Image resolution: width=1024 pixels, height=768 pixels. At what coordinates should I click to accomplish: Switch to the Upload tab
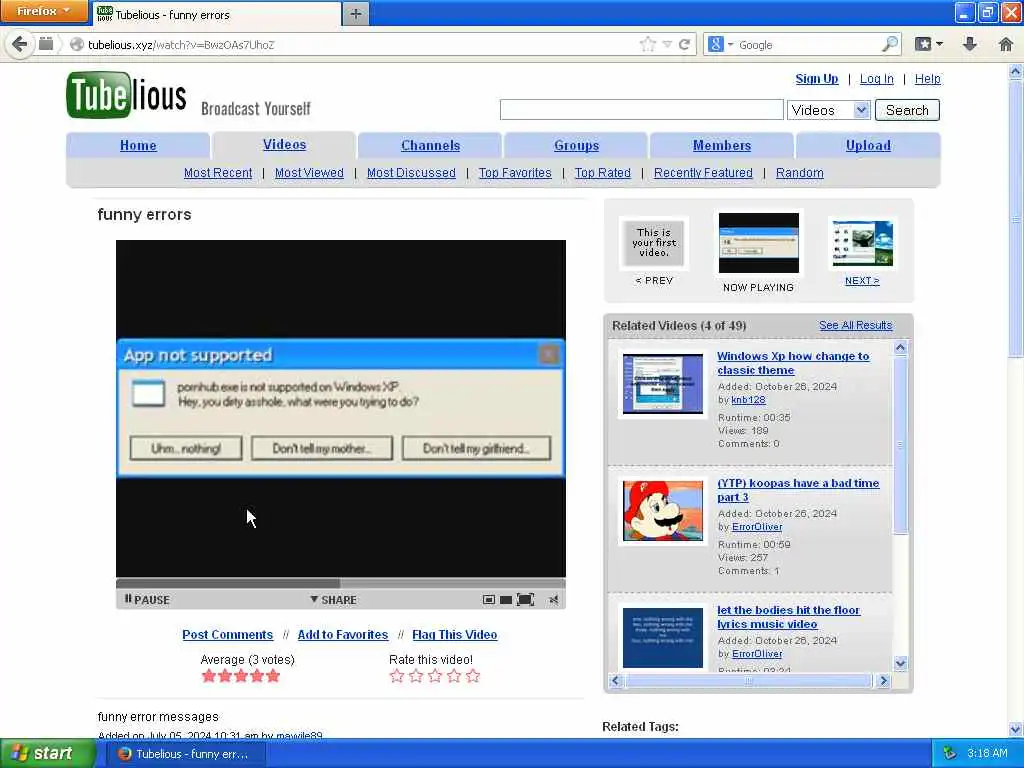868,145
